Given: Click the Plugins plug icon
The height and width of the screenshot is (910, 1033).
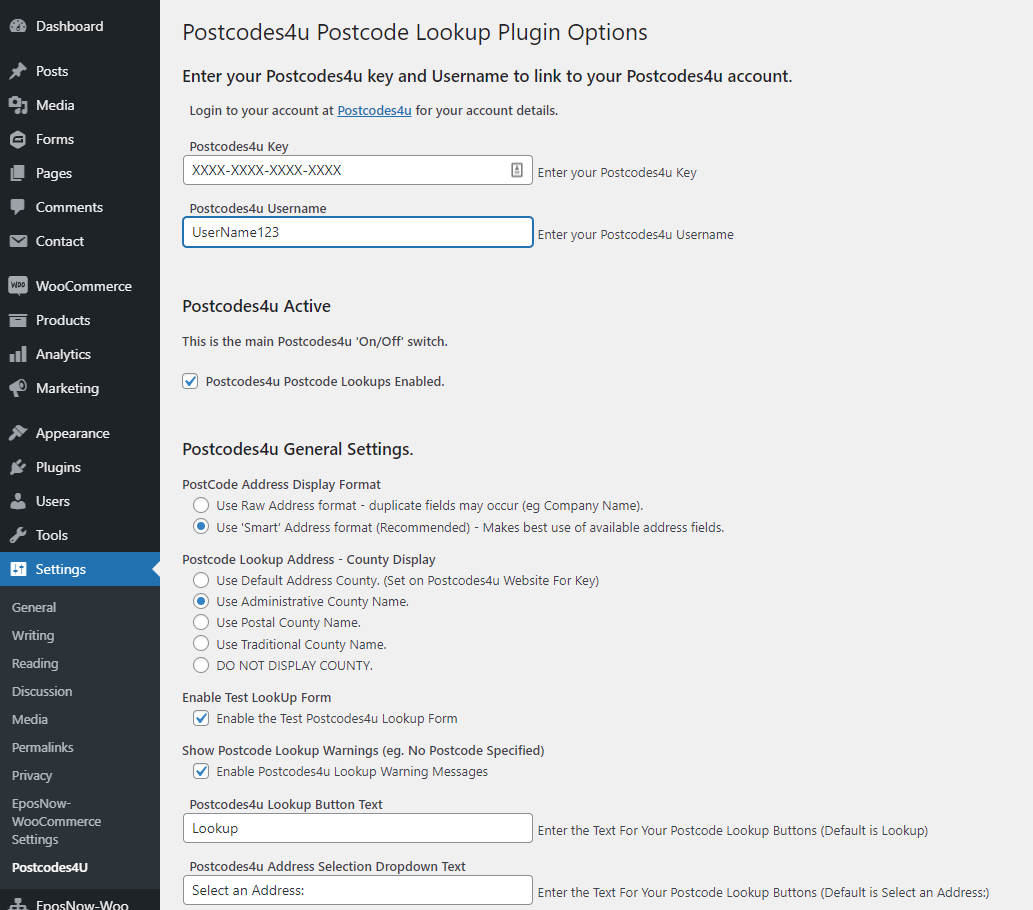Looking at the screenshot, I should 18,467.
